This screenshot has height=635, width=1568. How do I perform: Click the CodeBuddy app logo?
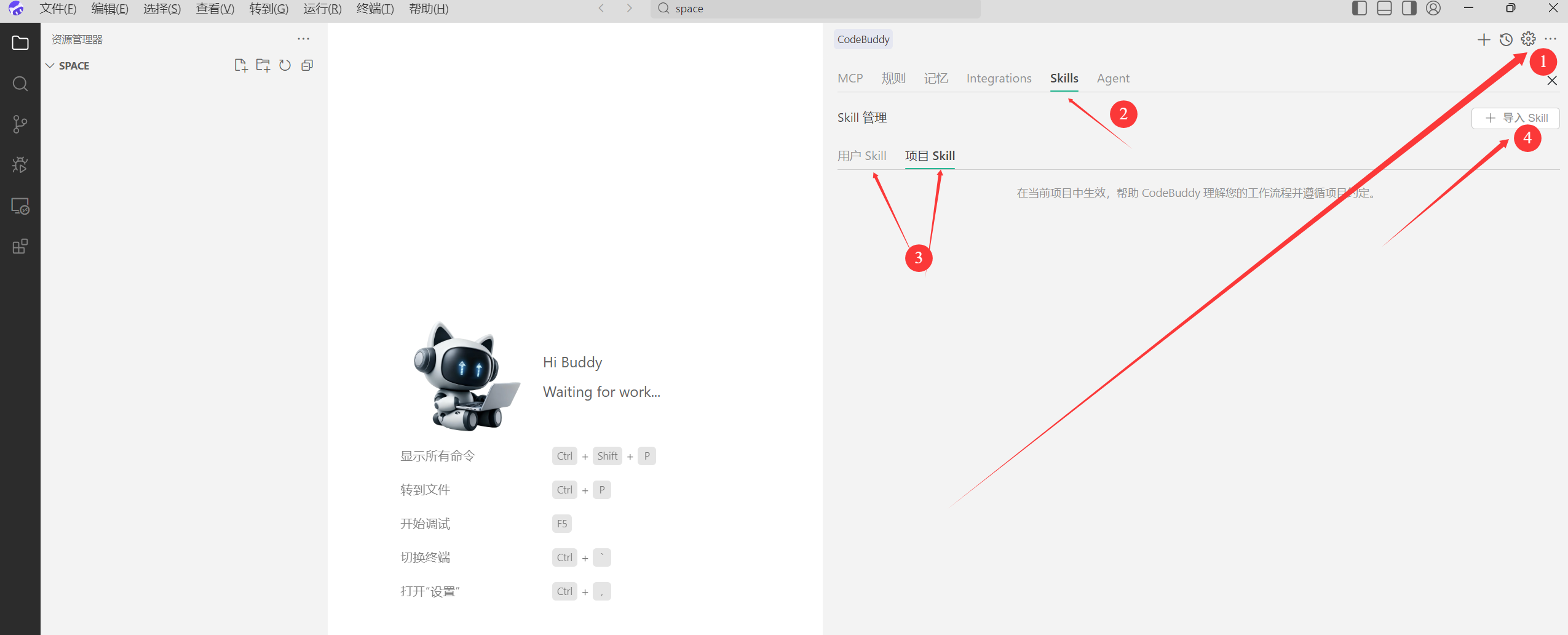(16, 9)
